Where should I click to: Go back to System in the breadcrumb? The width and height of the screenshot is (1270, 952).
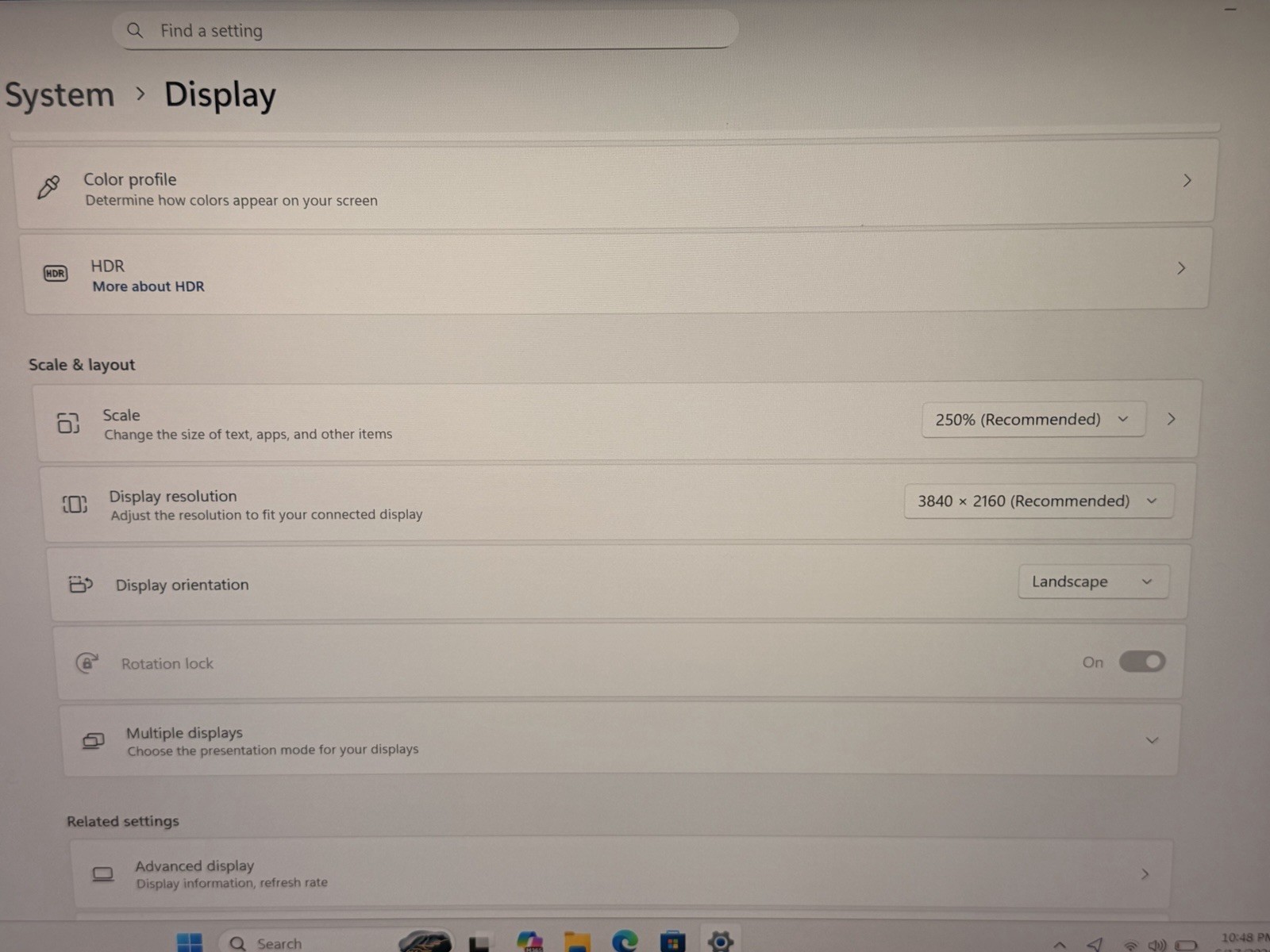(60, 95)
